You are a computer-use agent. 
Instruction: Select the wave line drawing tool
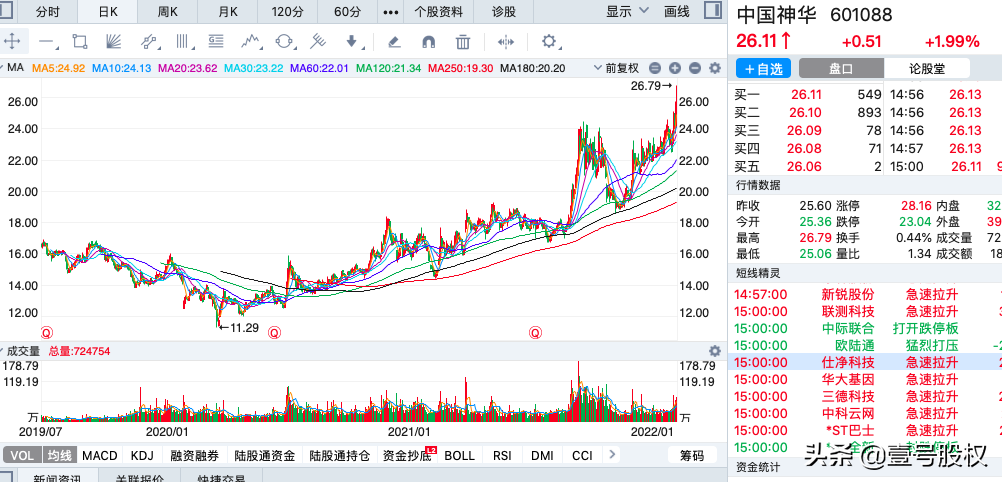[251, 42]
